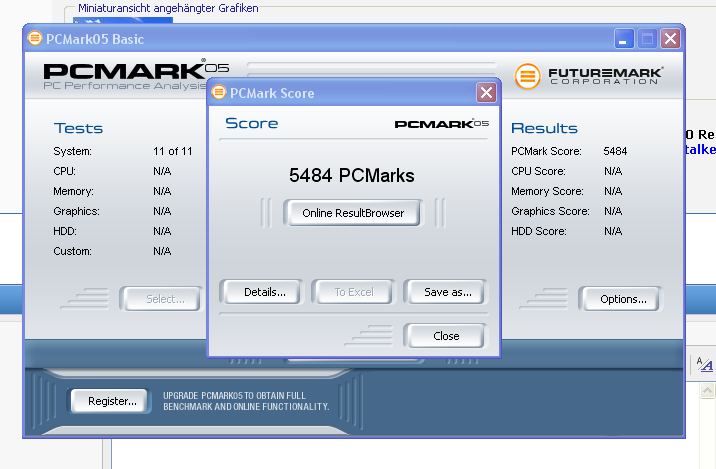Click the "Memory Score:" label

coord(547,191)
